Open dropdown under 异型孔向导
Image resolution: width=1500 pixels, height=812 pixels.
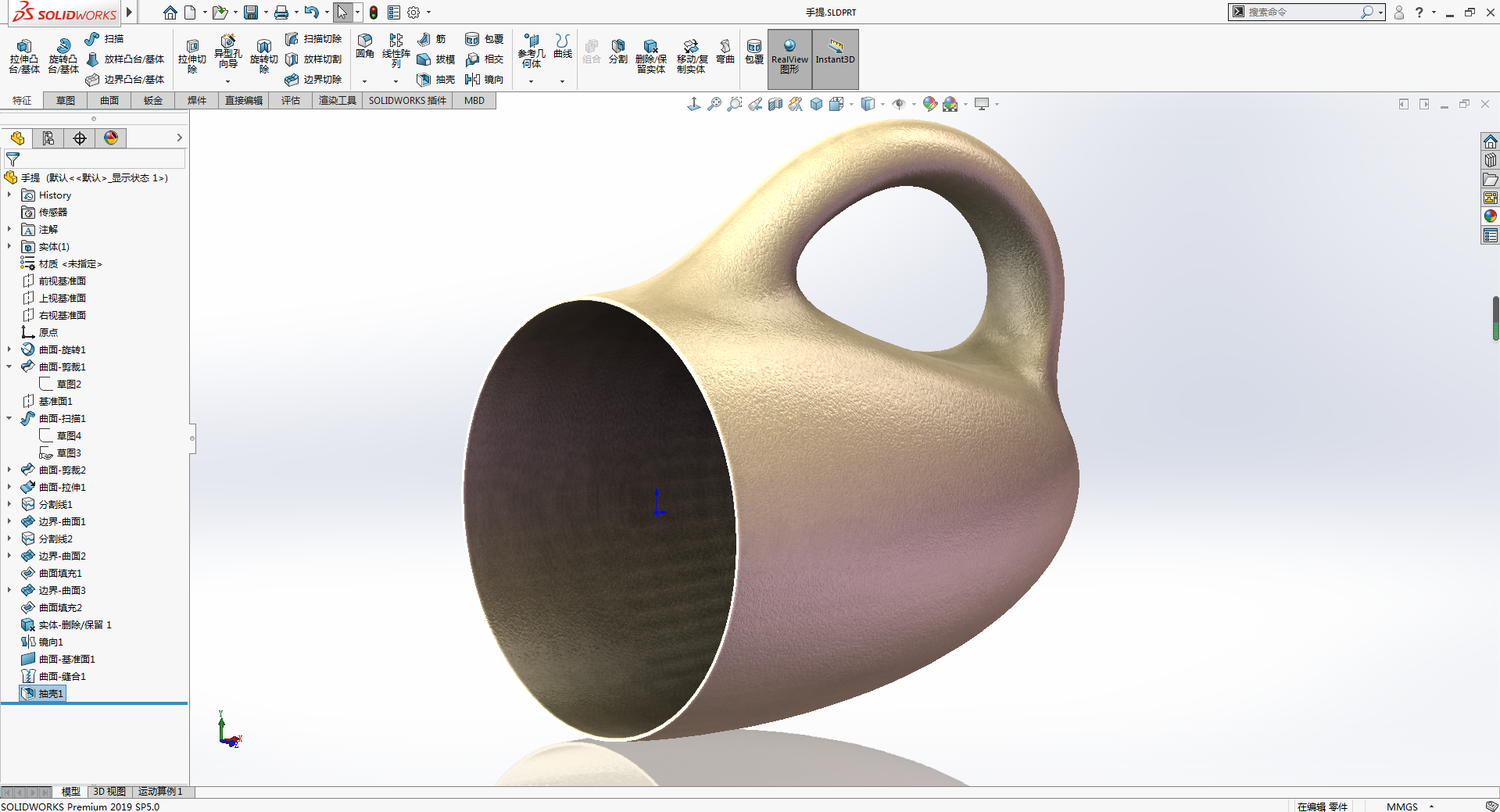pyautogui.click(x=227, y=81)
